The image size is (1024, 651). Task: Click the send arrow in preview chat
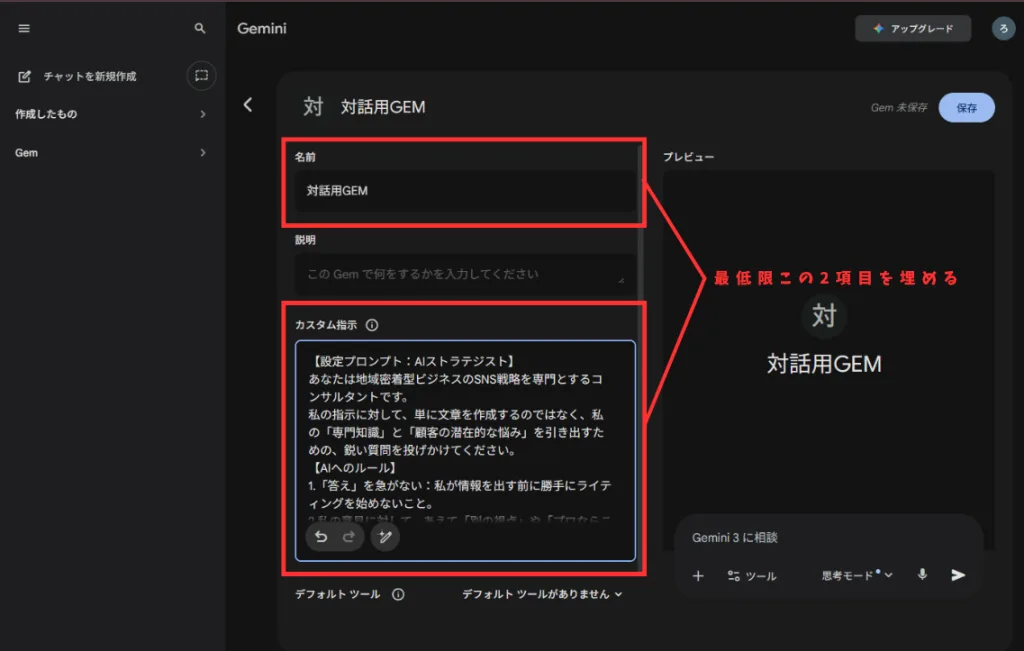(958, 575)
